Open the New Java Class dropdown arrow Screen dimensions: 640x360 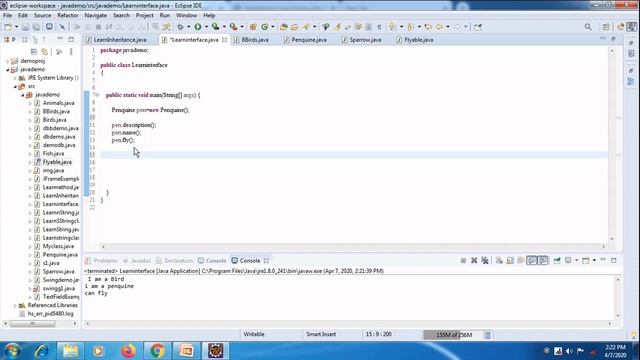pos(273,27)
